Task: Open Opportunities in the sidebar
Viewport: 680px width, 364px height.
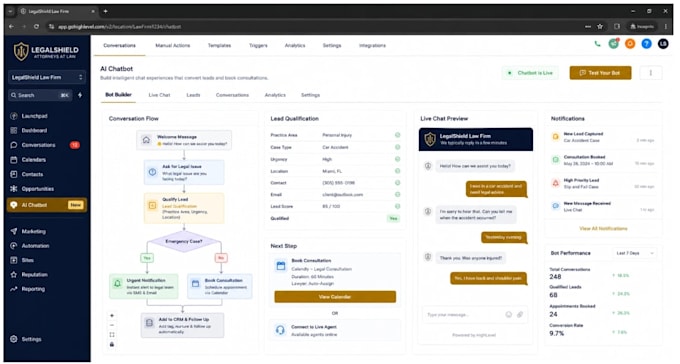Action: (32, 189)
